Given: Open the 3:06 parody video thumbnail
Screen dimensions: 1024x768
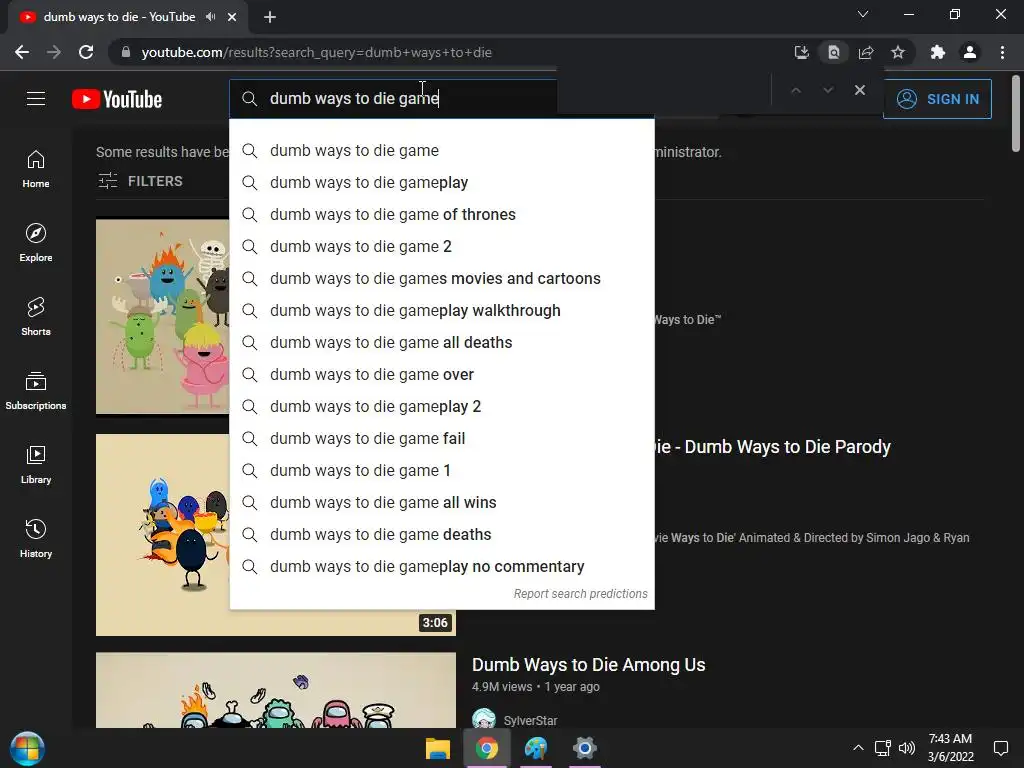Looking at the screenshot, I should click(163, 534).
